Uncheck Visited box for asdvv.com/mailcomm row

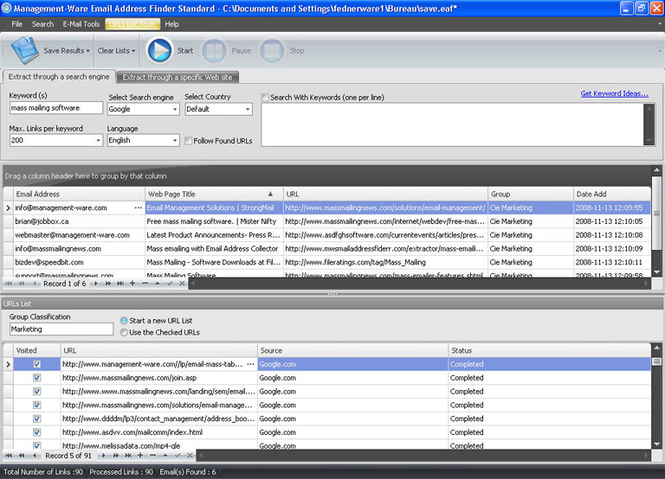coord(37,432)
